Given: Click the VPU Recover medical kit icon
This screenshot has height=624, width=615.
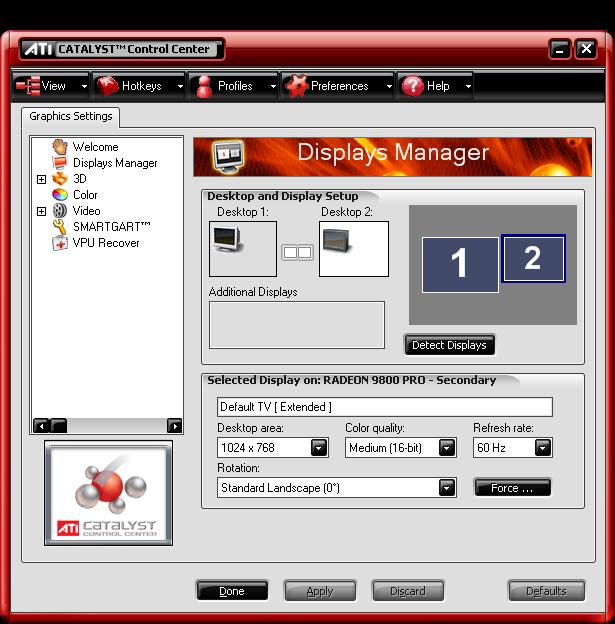Looking at the screenshot, I should tap(60, 243).
